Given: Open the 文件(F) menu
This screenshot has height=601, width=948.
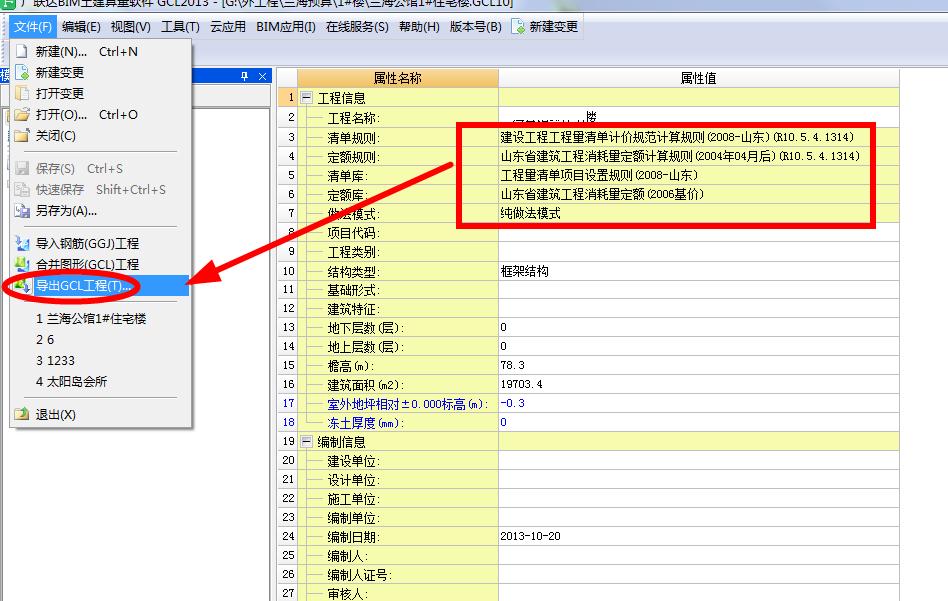Looking at the screenshot, I should coord(33,27).
